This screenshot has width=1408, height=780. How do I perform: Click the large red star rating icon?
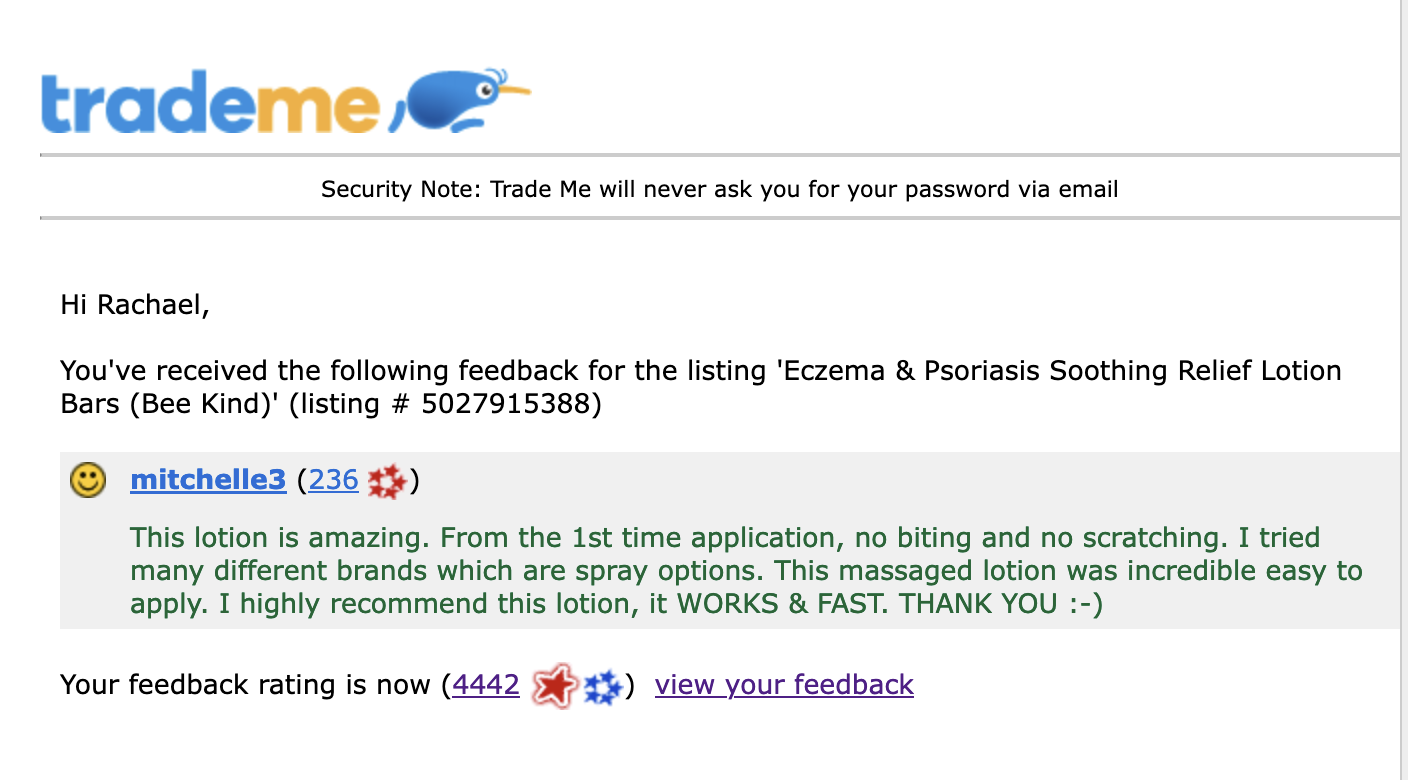point(555,686)
